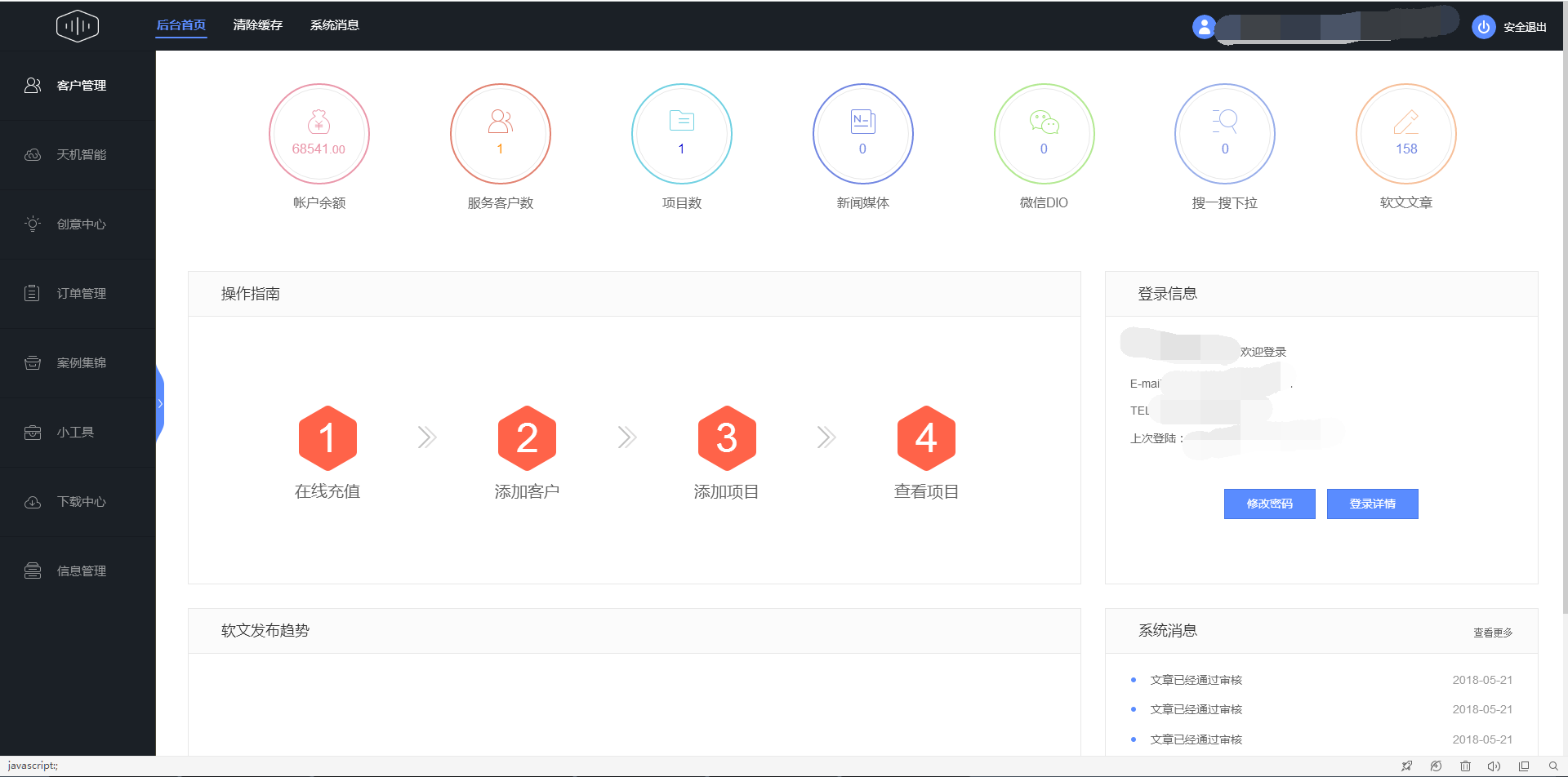Click the magnifier zoom icon in the status bar
This screenshot has height=777, width=1568.
coord(1553,766)
